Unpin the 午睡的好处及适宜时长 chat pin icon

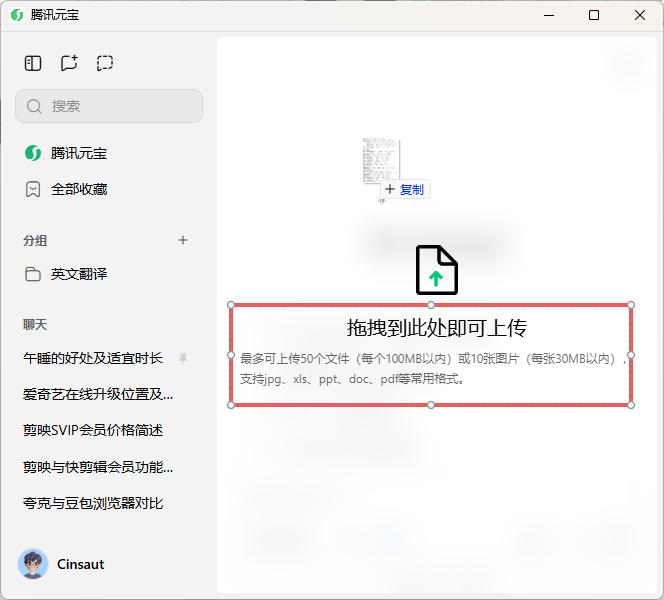[183, 358]
